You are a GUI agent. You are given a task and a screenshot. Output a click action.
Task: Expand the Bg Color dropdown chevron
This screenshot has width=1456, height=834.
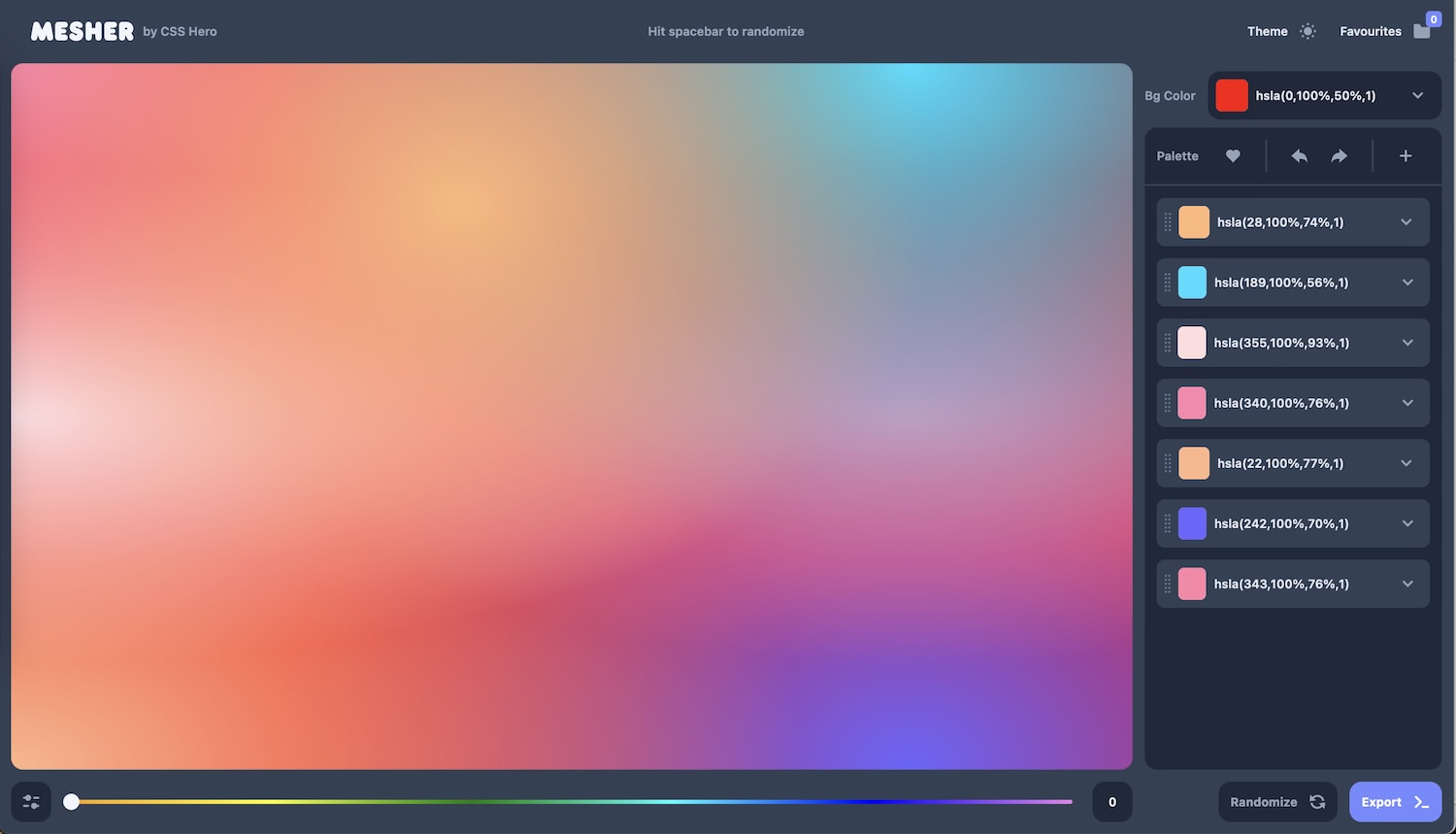(1418, 95)
